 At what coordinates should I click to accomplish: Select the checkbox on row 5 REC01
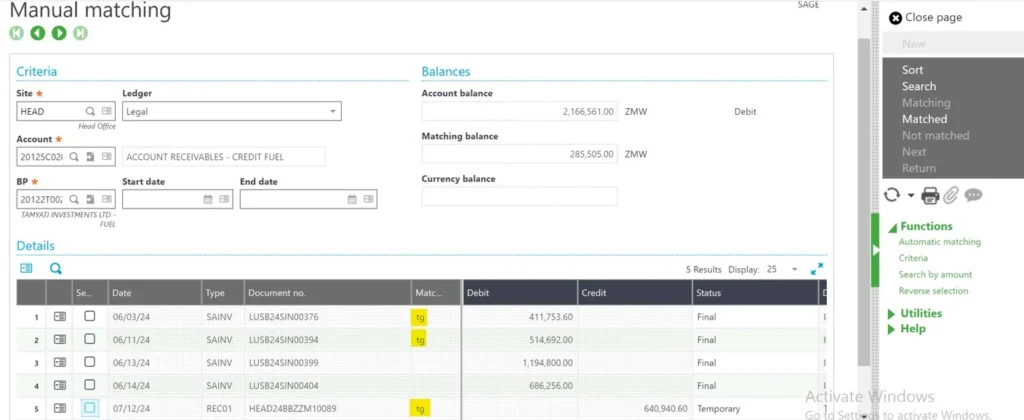(90, 408)
